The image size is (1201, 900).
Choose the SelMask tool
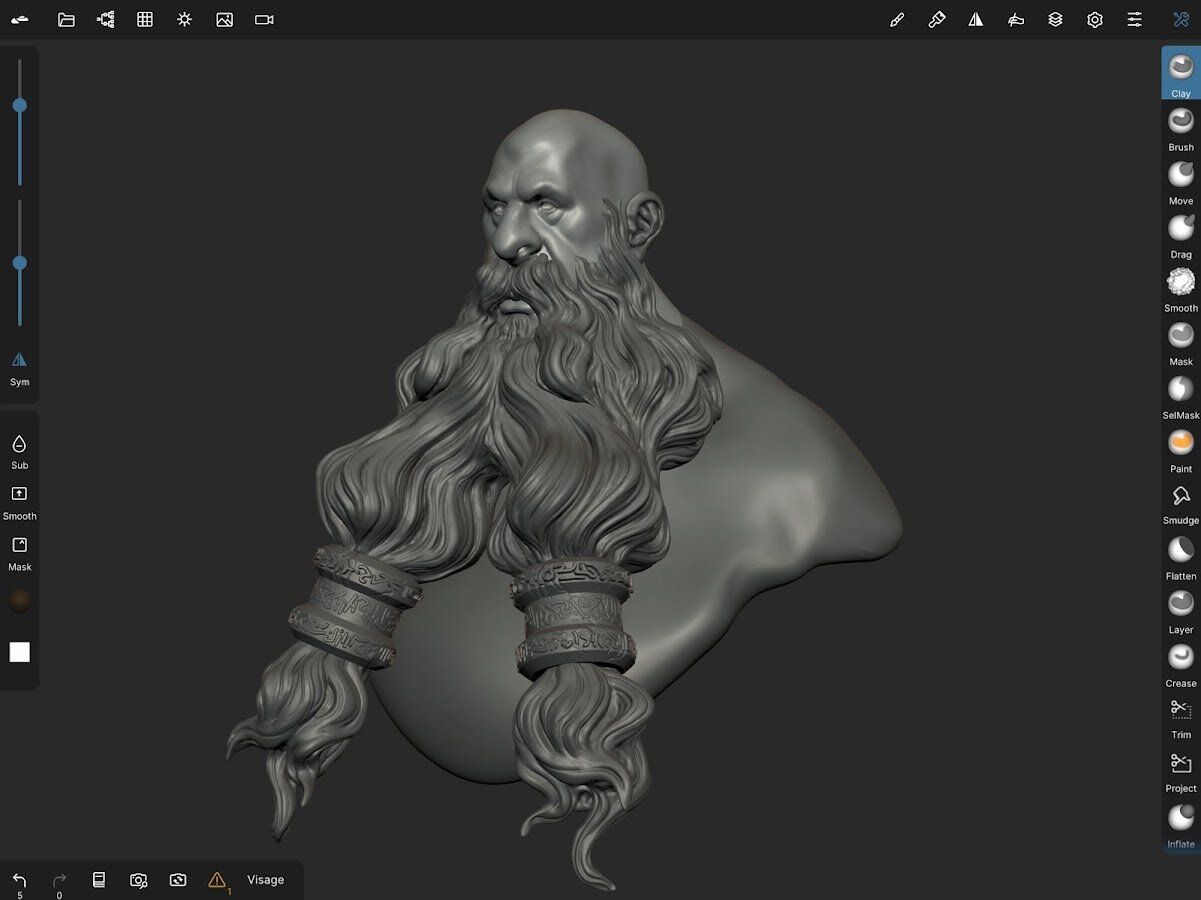(1180, 393)
